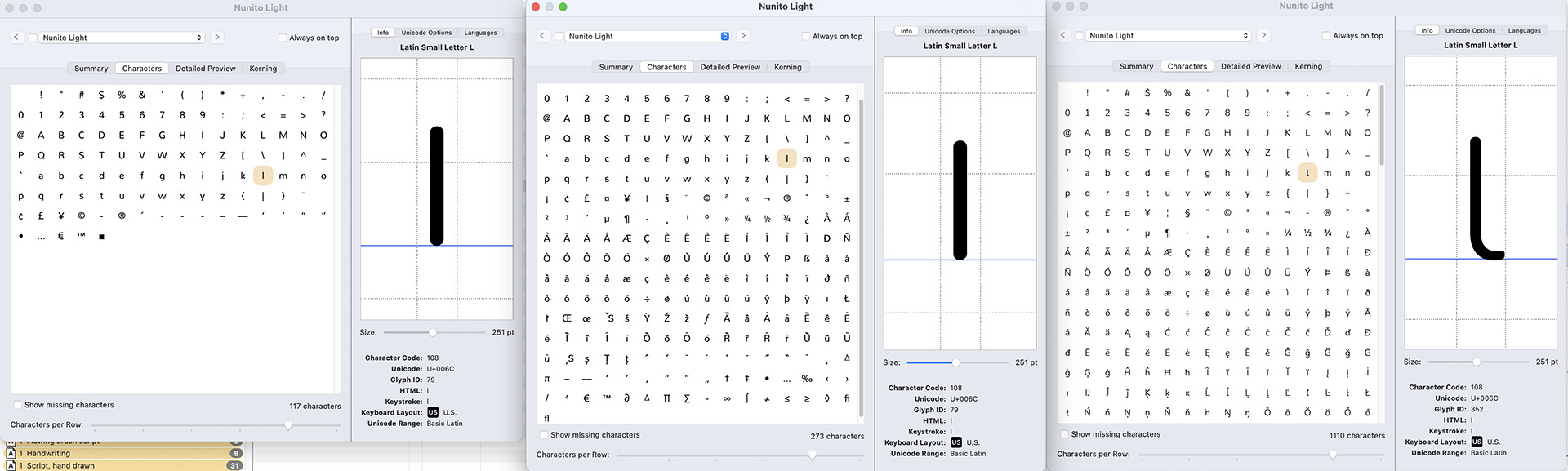Open Unicode Options tab in right window
This screenshot has height=471, width=1568.
tap(1470, 30)
